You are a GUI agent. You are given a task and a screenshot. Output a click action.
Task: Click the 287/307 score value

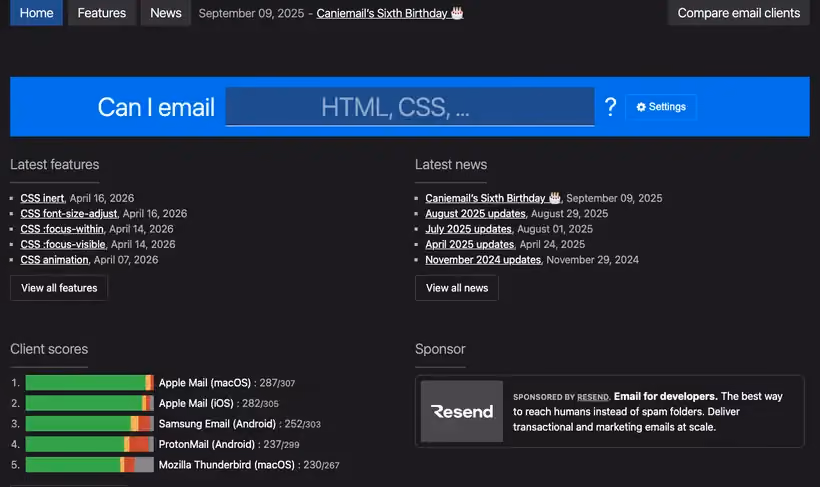click(277, 383)
